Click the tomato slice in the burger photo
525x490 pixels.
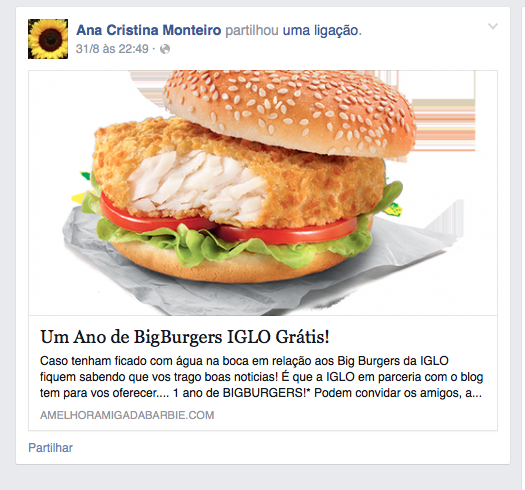tap(288, 231)
